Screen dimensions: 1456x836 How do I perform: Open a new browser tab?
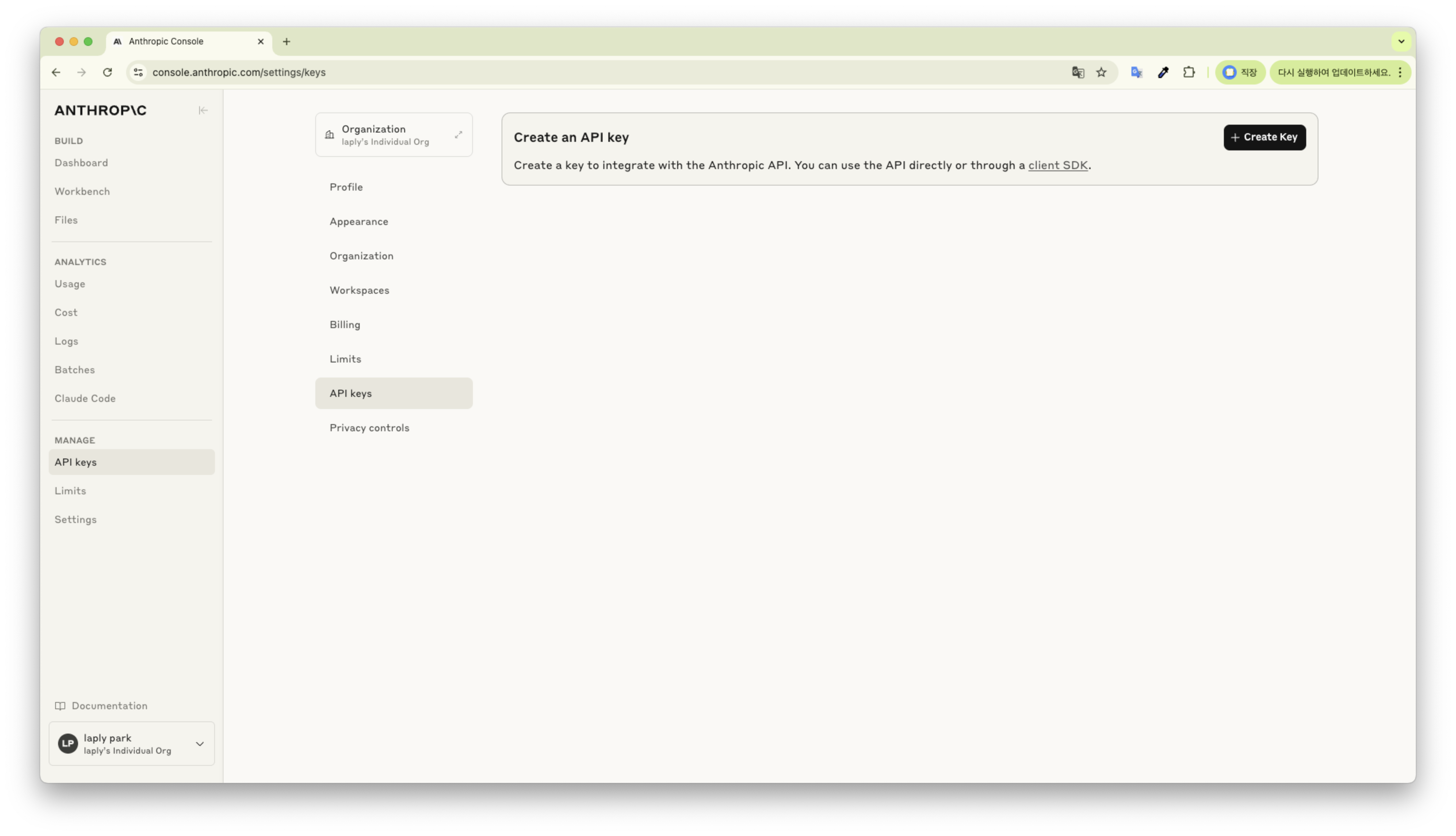point(287,41)
